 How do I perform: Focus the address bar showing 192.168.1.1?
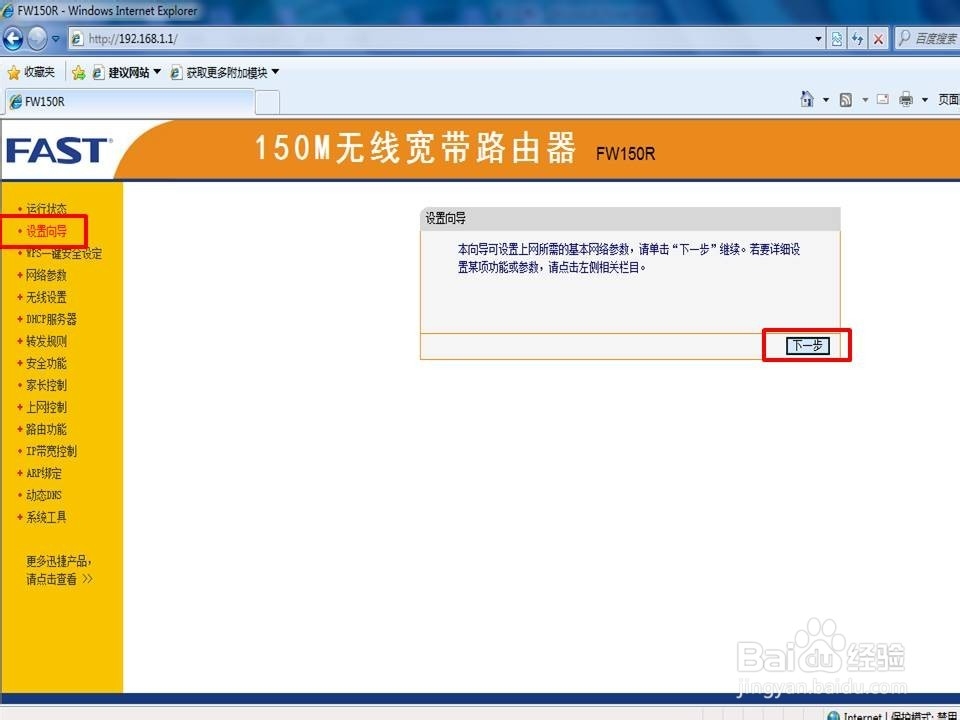[x=446, y=39]
